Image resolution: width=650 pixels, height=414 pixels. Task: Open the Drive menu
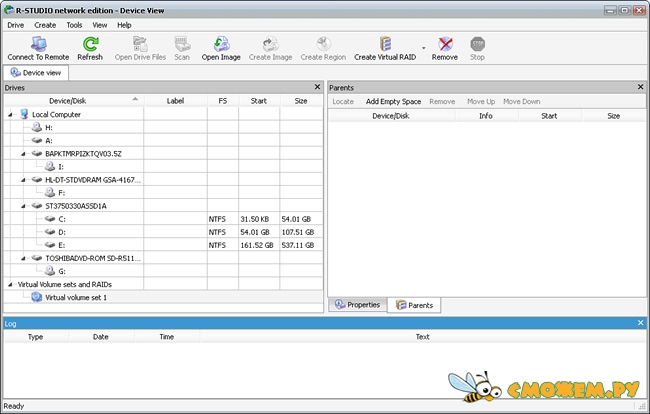pos(16,25)
